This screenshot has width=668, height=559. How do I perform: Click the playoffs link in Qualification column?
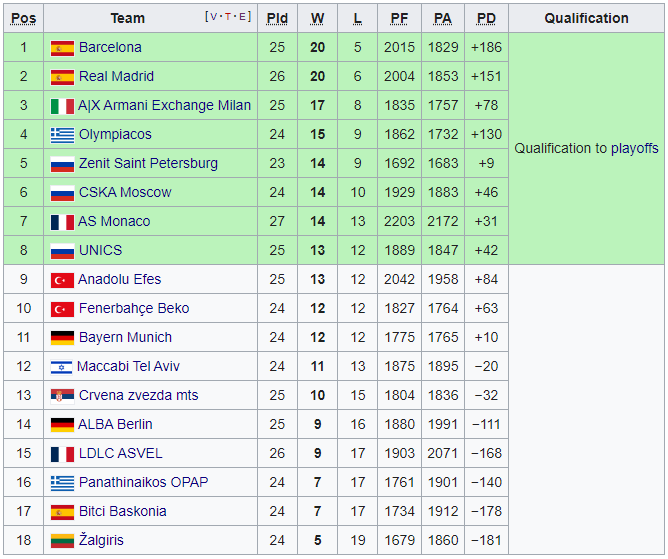click(x=634, y=148)
